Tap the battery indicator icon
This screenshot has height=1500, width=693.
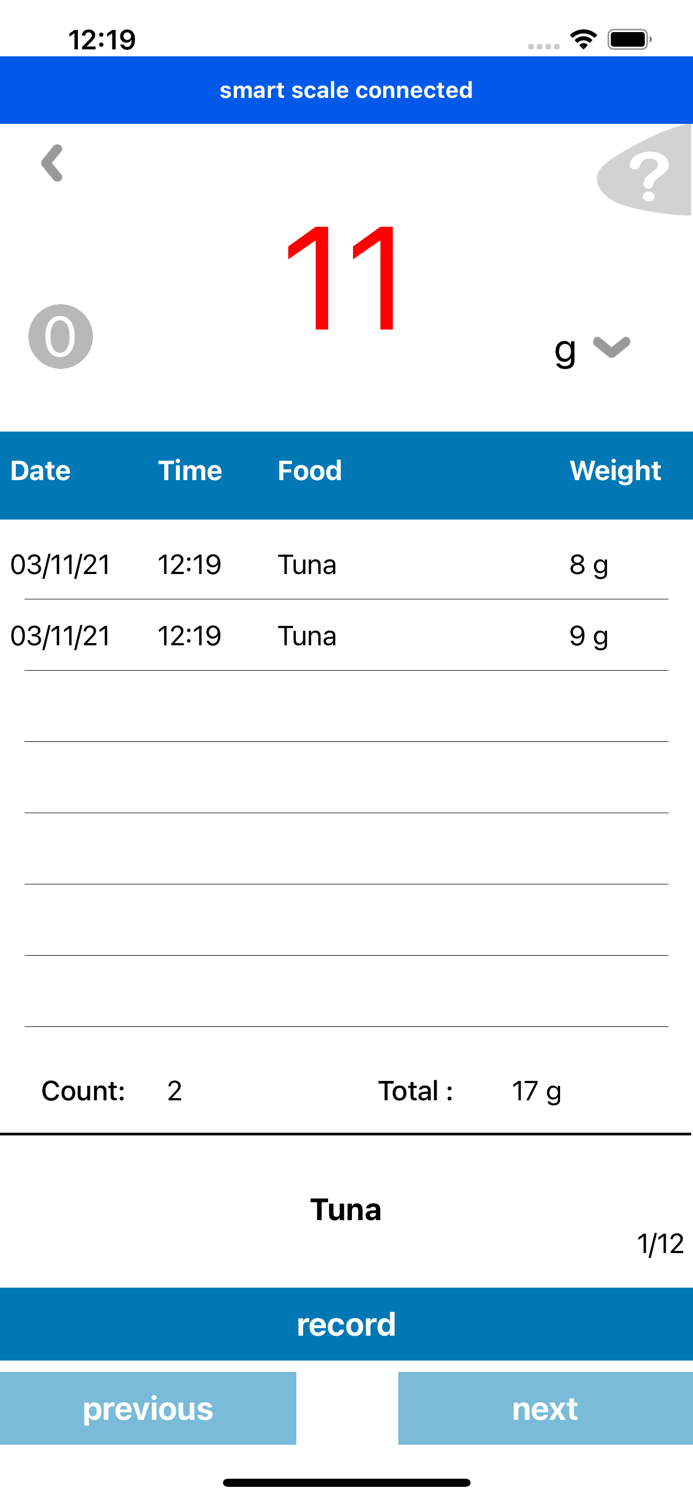630,39
